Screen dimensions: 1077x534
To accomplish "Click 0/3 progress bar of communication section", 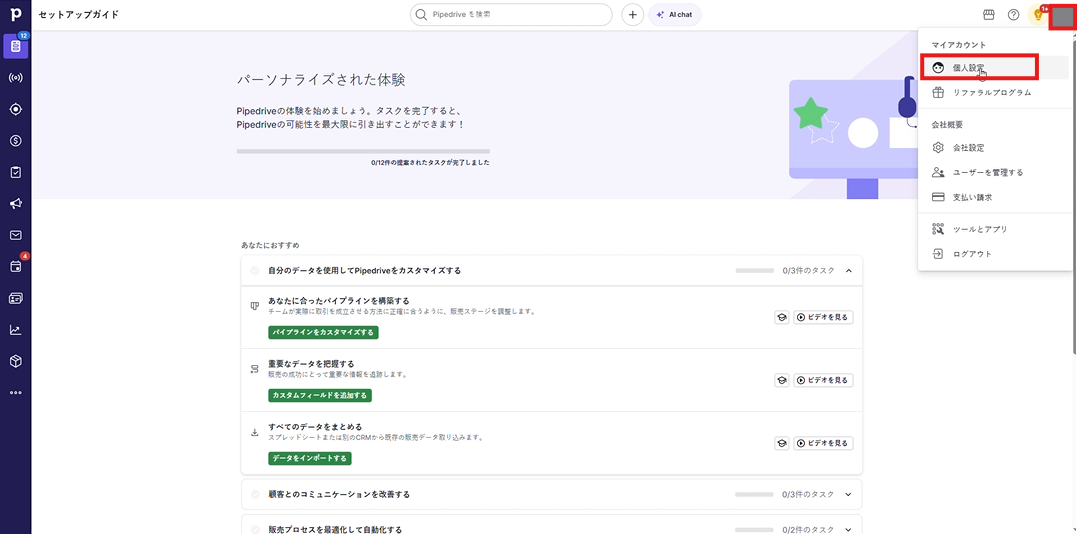I will 754,494.
